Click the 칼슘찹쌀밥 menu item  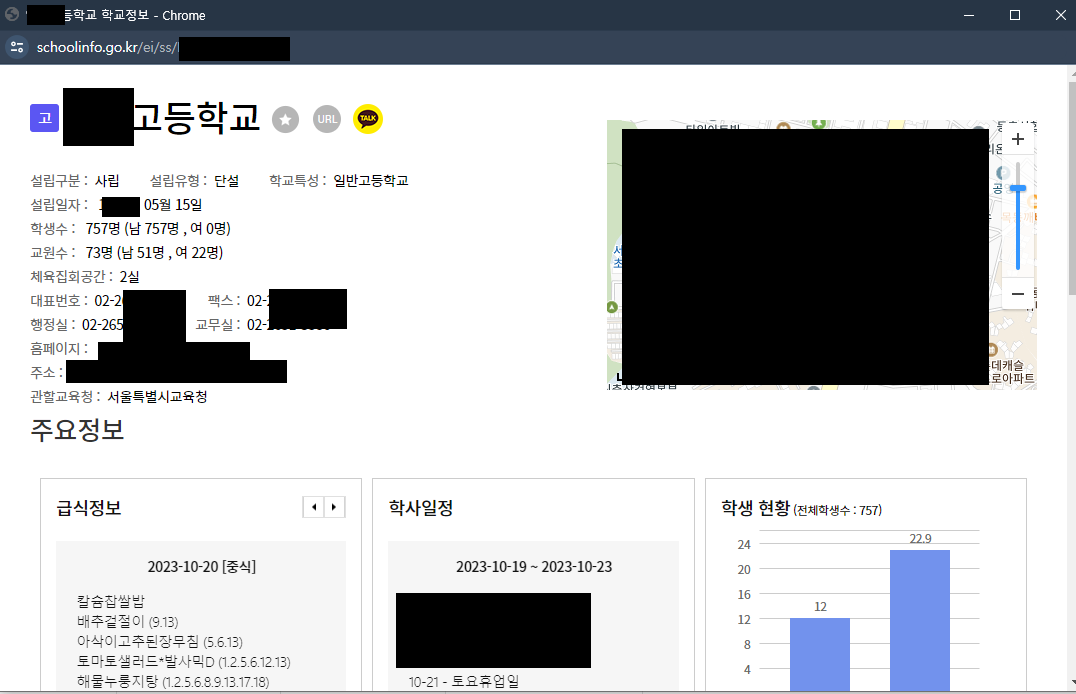click(110, 601)
